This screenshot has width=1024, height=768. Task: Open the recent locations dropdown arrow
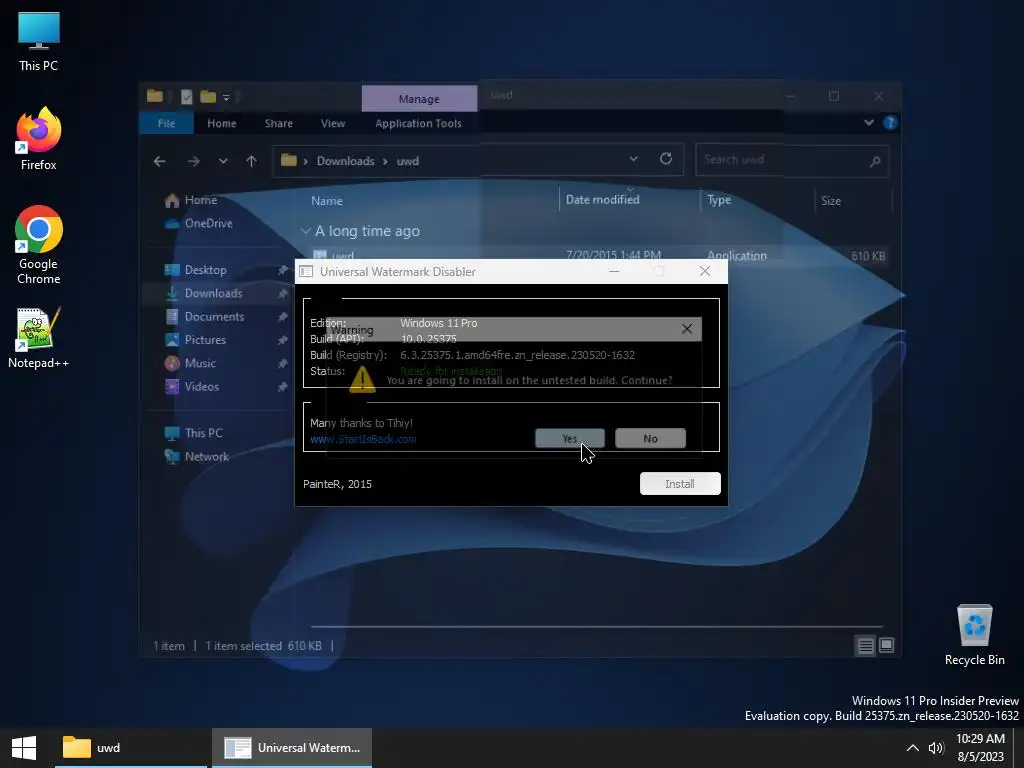(x=223, y=161)
